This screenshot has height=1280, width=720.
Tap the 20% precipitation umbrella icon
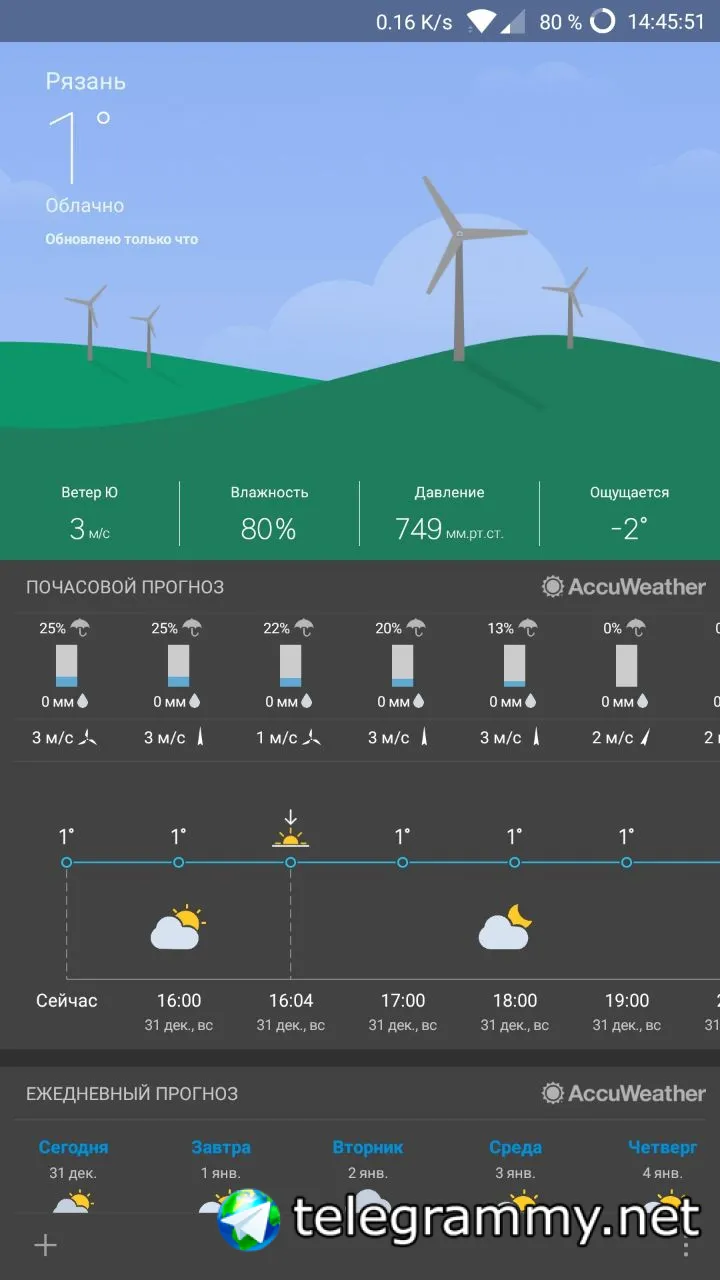click(416, 628)
